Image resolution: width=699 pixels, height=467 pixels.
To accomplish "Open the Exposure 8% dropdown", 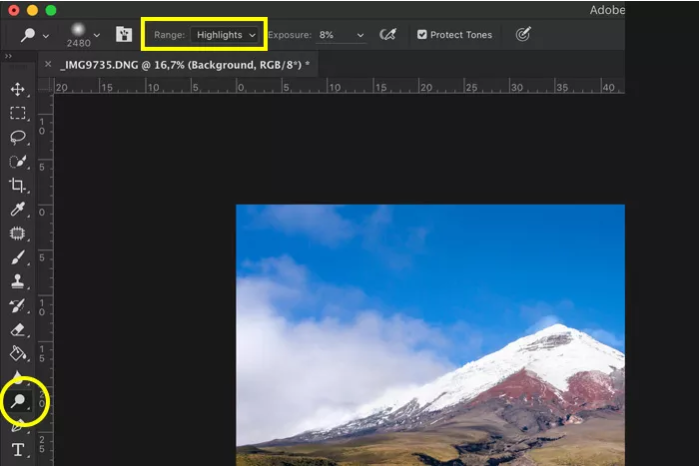I will tap(340, 35).
